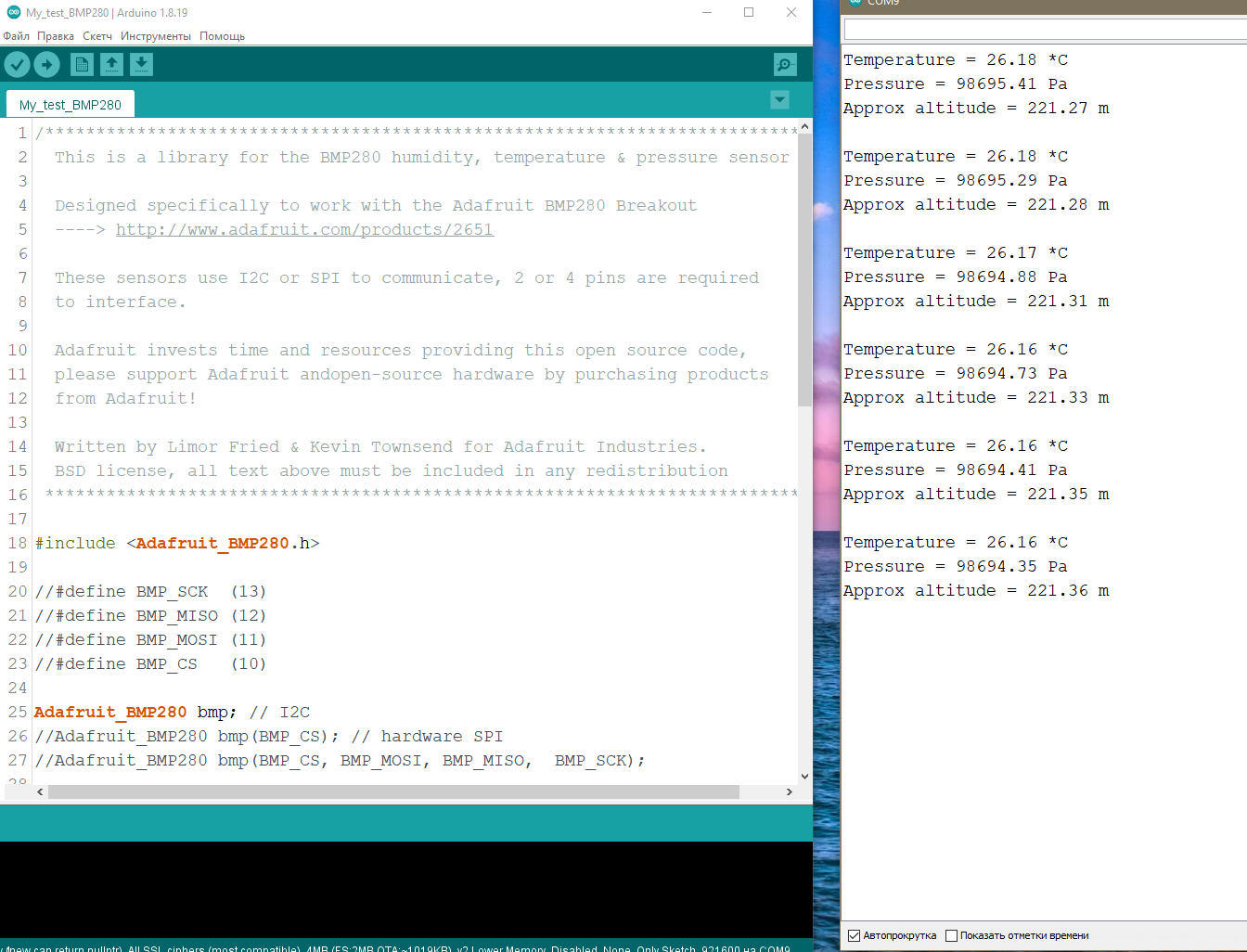The height and width of the screenshot is (952, 1247).
Task: Click 'Written by Limor Fried' comment line
Action: coord(380,446)
